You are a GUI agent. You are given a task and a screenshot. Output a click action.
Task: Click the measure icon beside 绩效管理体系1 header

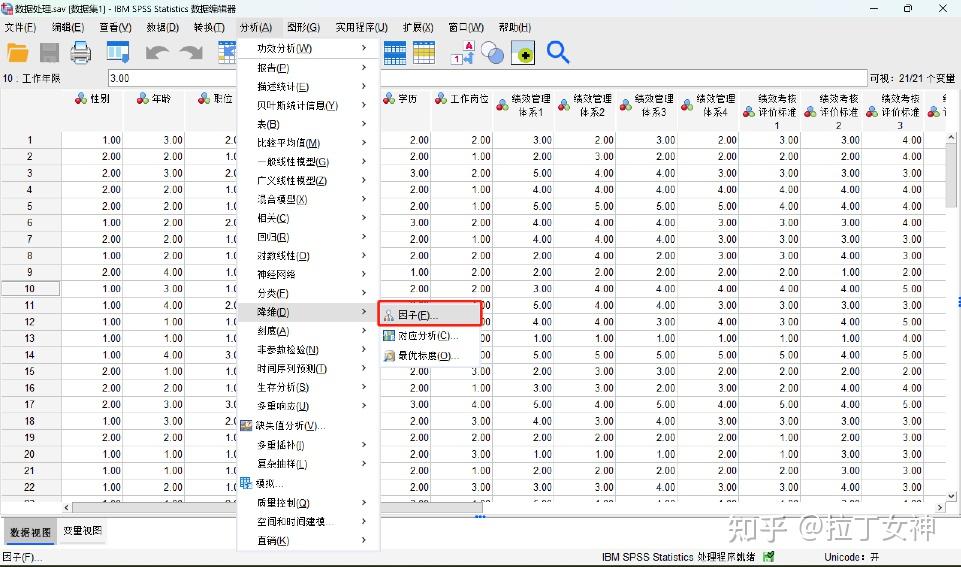point(503,105)
